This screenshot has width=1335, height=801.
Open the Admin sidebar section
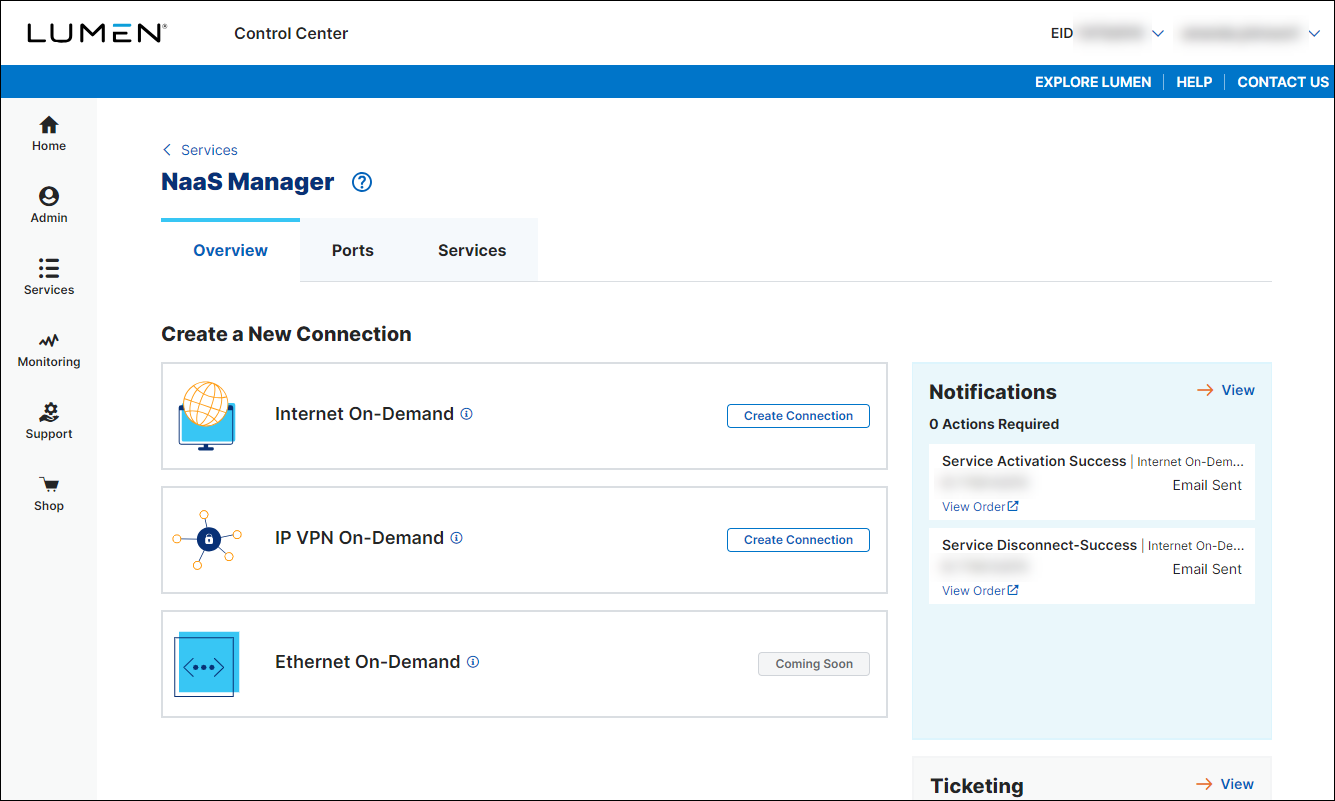pyautogui.click(x=48, y=205)
